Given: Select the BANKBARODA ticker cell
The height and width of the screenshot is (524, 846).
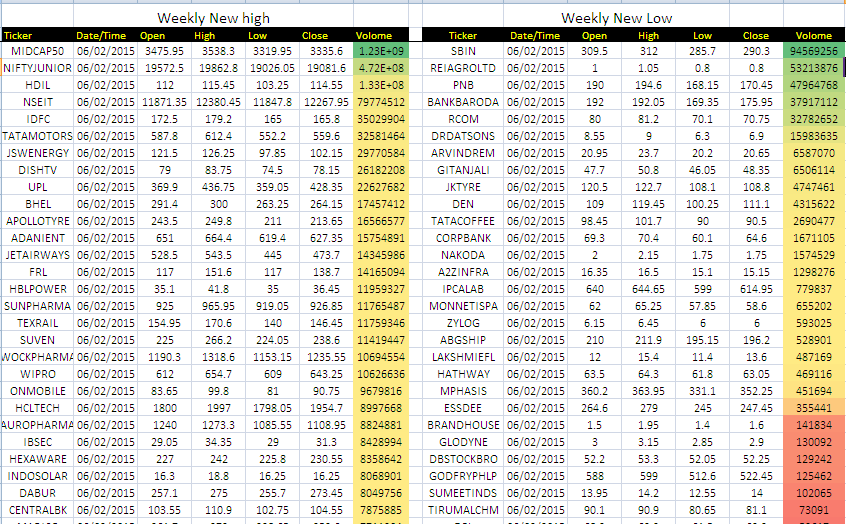Looking at the screenshot, I should 463,102.
